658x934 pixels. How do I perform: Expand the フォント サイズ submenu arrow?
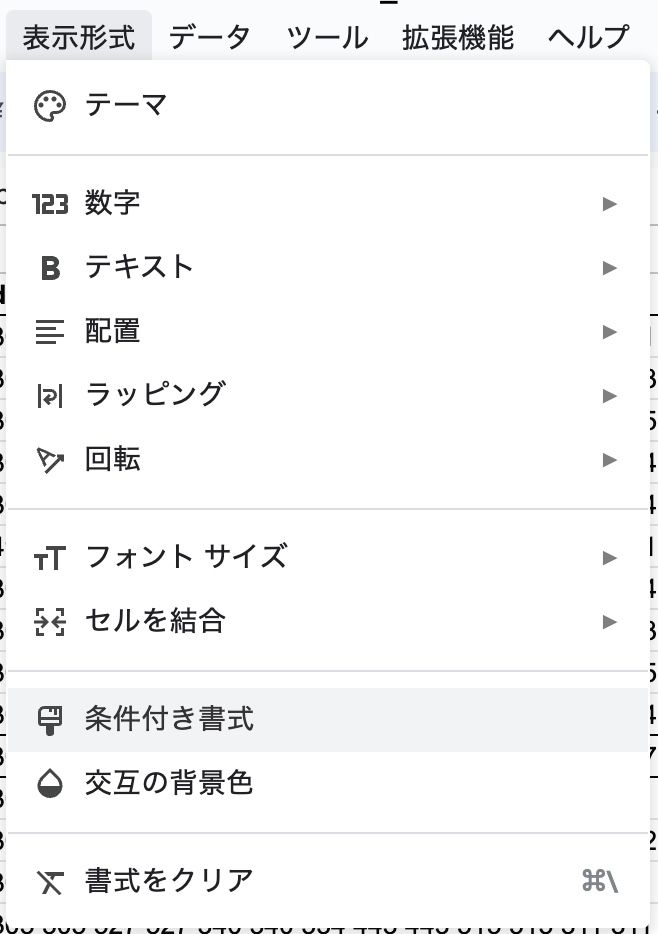point(610,558)
